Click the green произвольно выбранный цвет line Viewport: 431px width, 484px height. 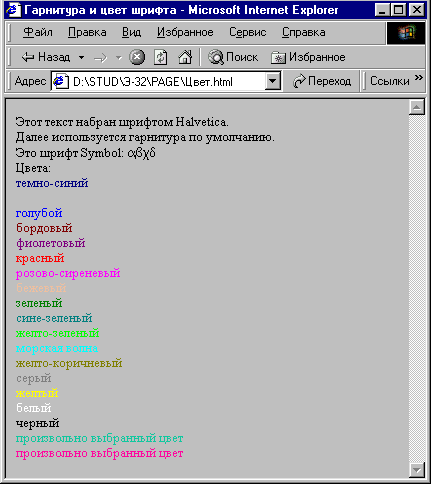click(x=99, y=439)
